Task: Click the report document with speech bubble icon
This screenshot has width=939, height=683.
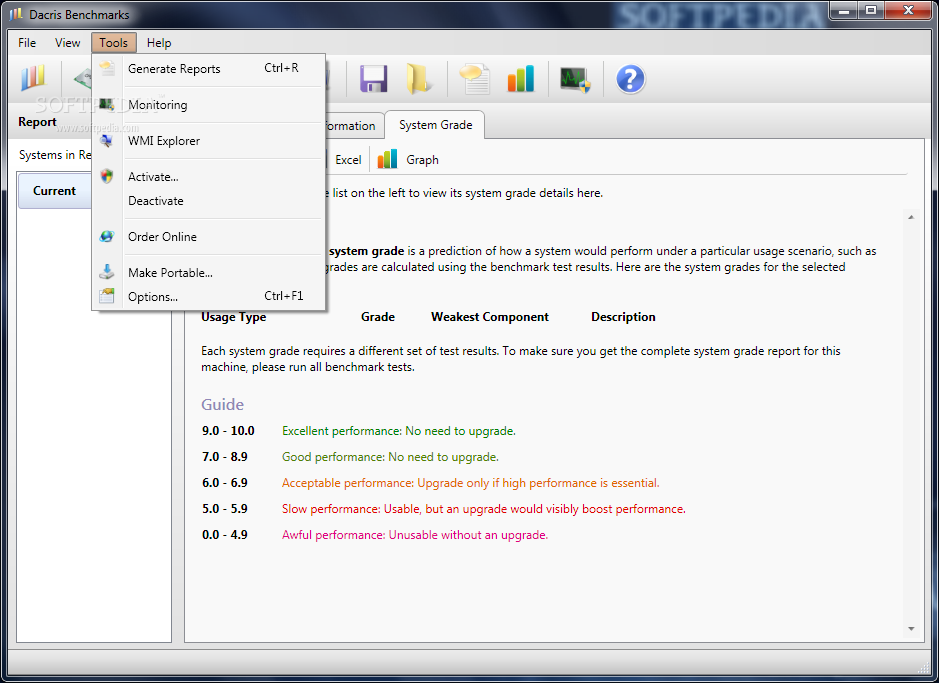Action: 474,78
